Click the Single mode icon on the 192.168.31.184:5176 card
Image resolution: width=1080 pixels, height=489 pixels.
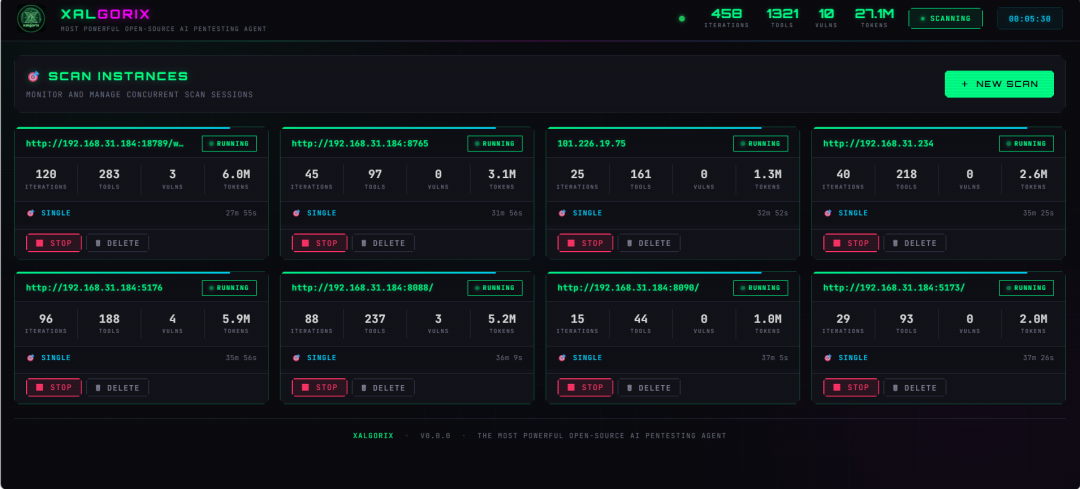click(30, 358)
